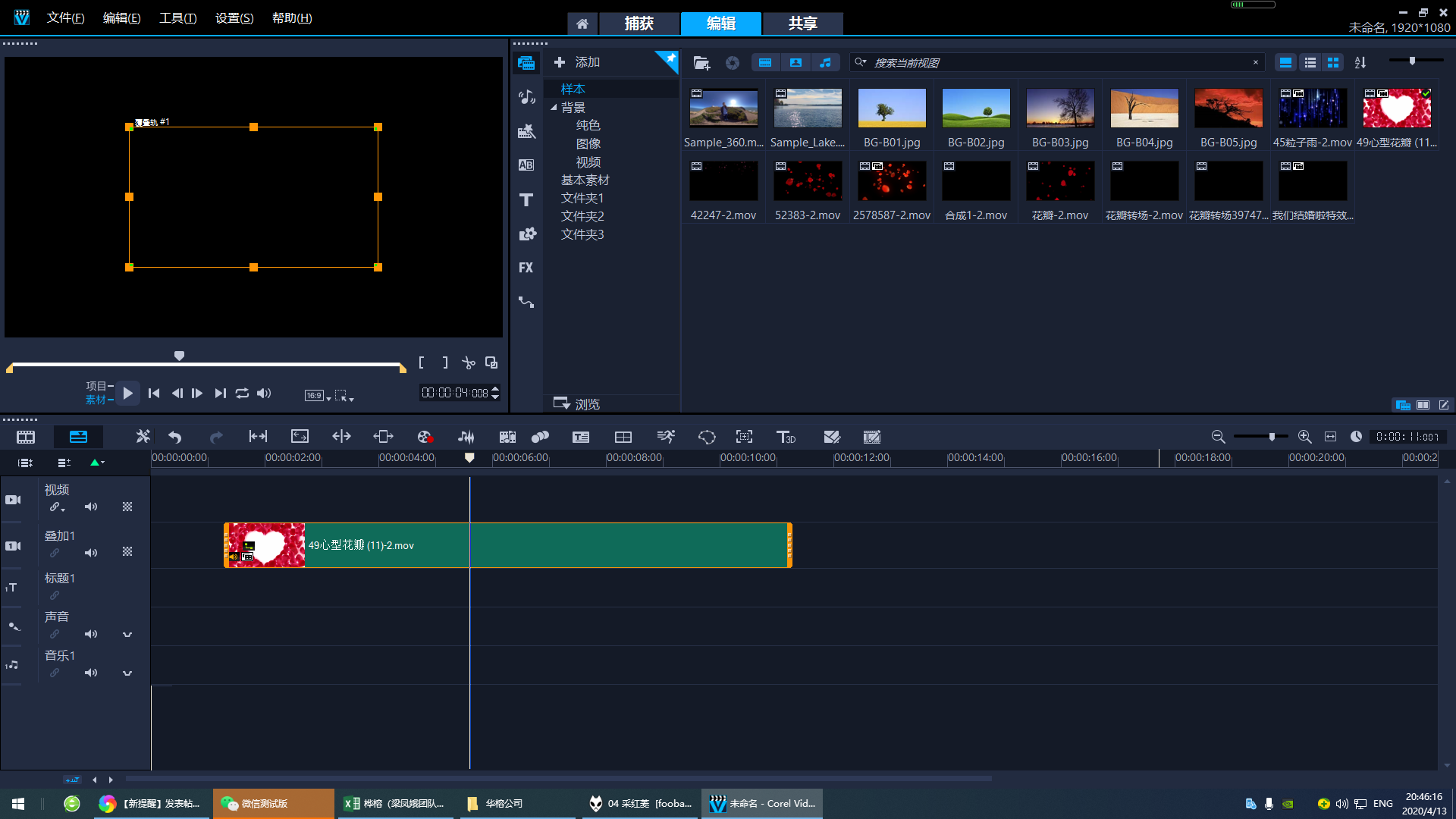Open track height dropdown with green arrow
1456x819 pixels.
click(x=97, y=463)
